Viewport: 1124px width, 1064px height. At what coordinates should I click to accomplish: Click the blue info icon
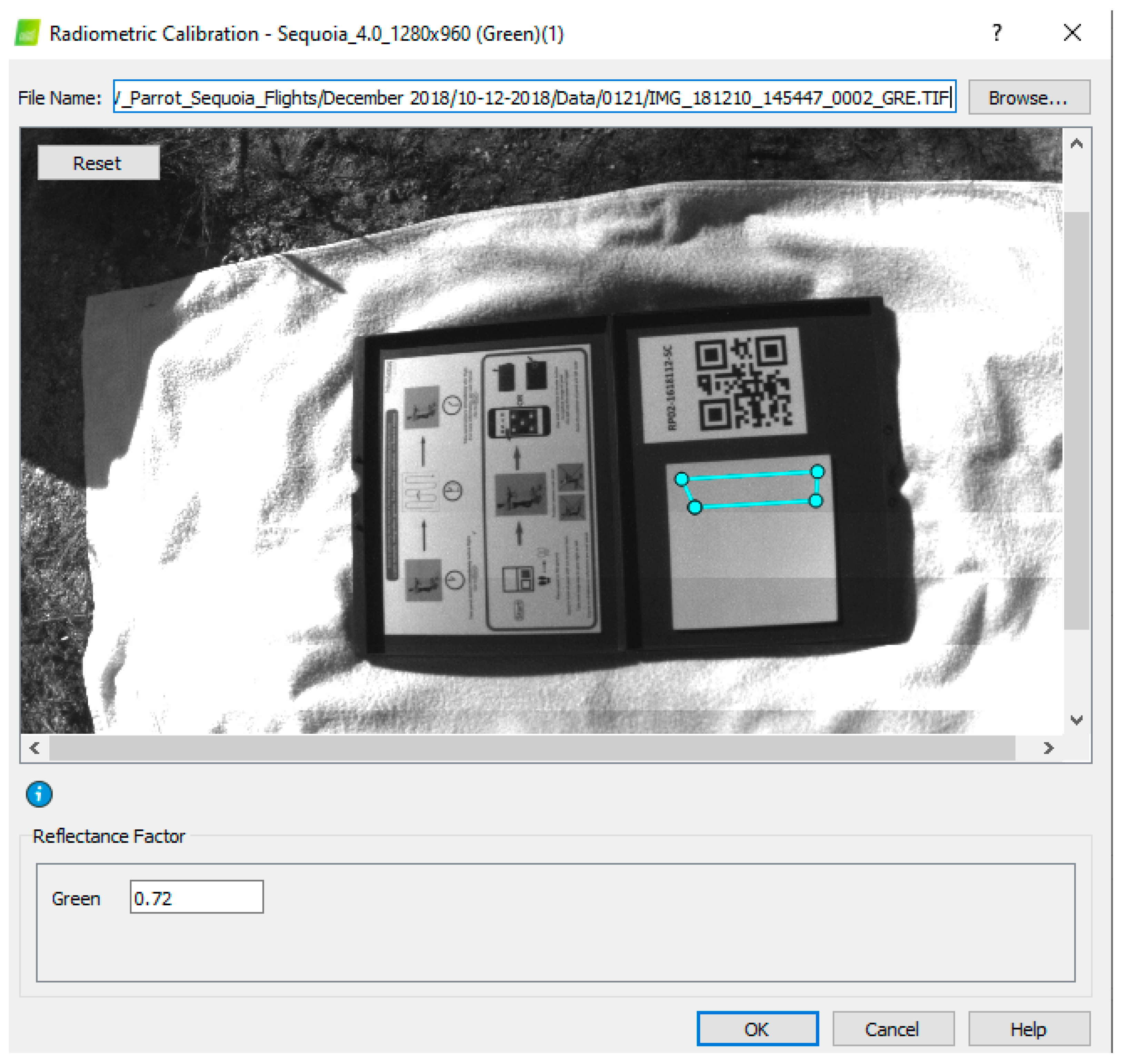(39, 794)
